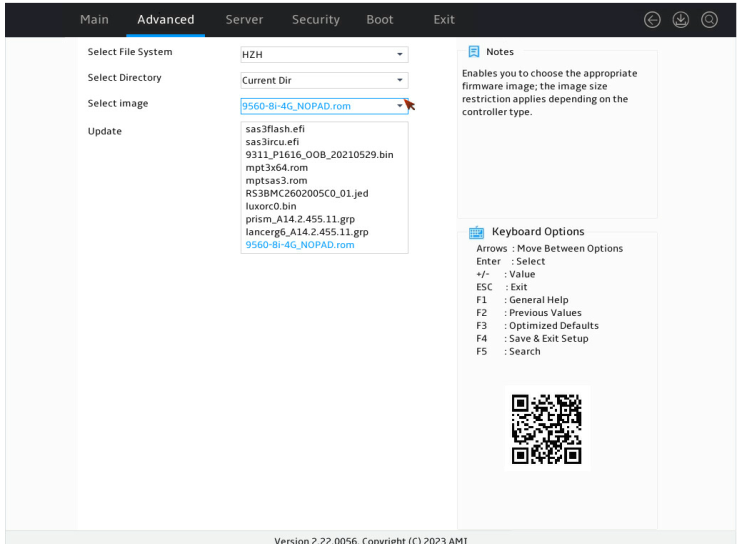737x544 pixels.
Task: Open the Boot tab
Action: [379, 20]
